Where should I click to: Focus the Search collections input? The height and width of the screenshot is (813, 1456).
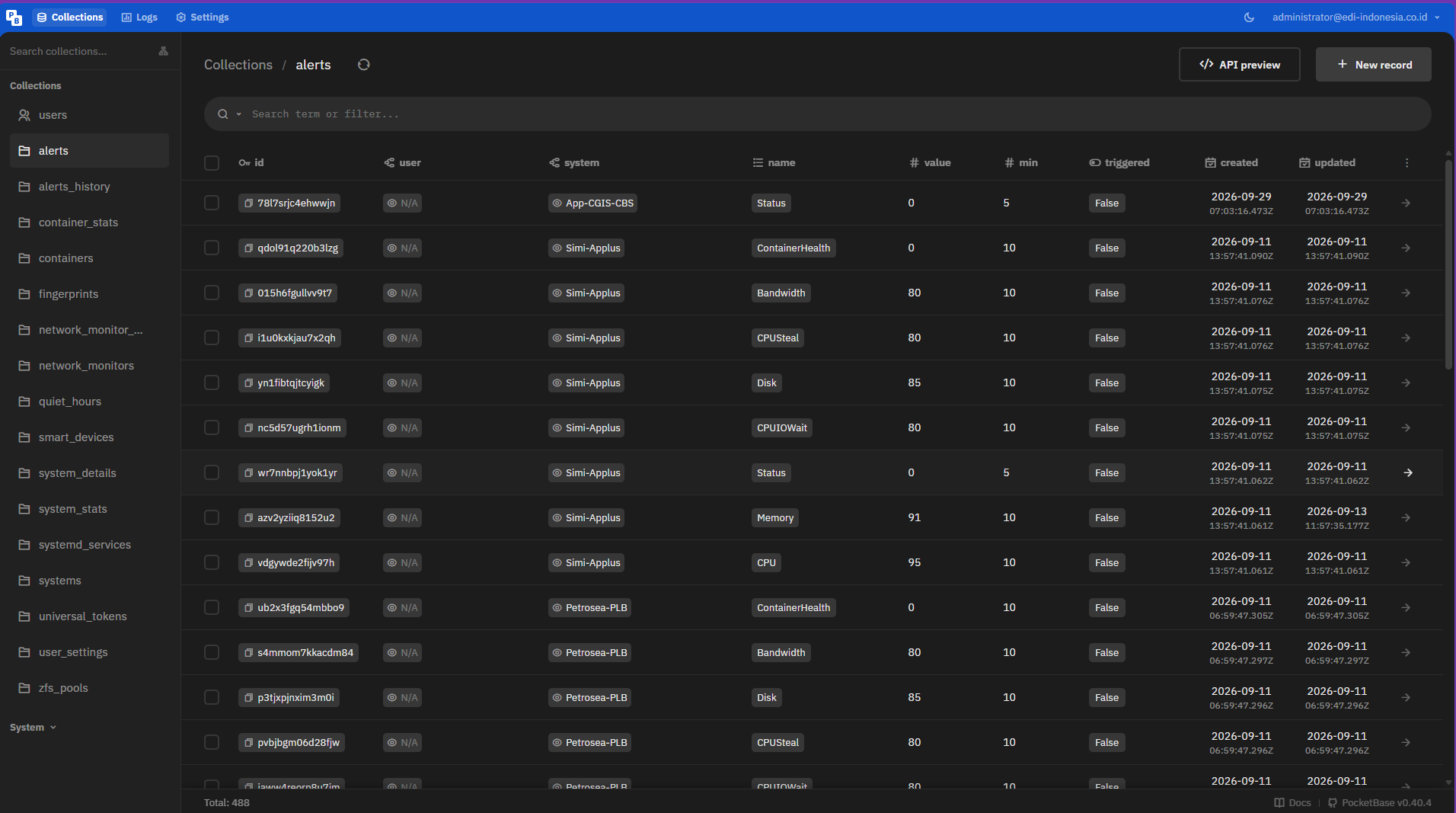tap(79, 51)
